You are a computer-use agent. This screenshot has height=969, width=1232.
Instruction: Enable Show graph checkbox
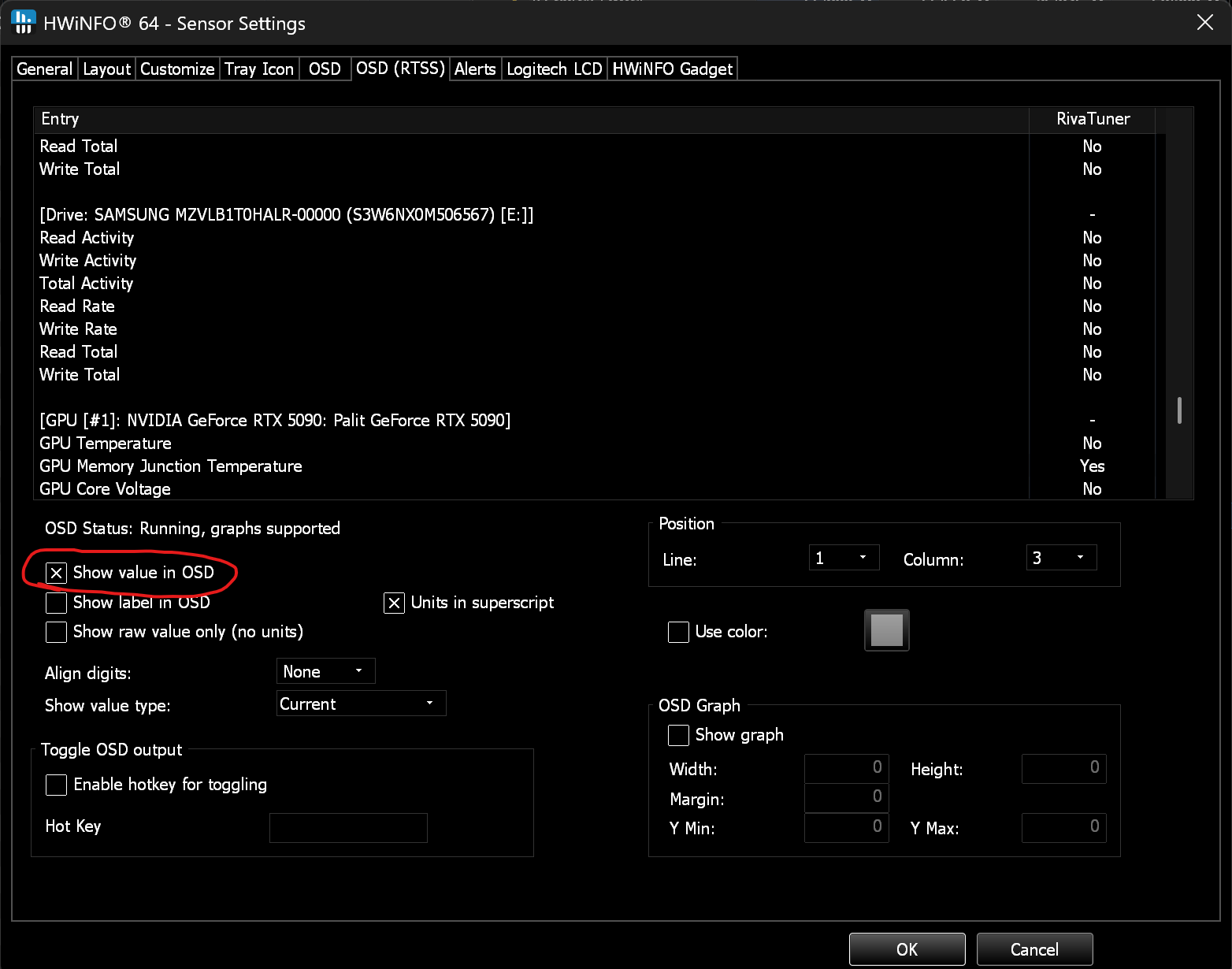678,735
